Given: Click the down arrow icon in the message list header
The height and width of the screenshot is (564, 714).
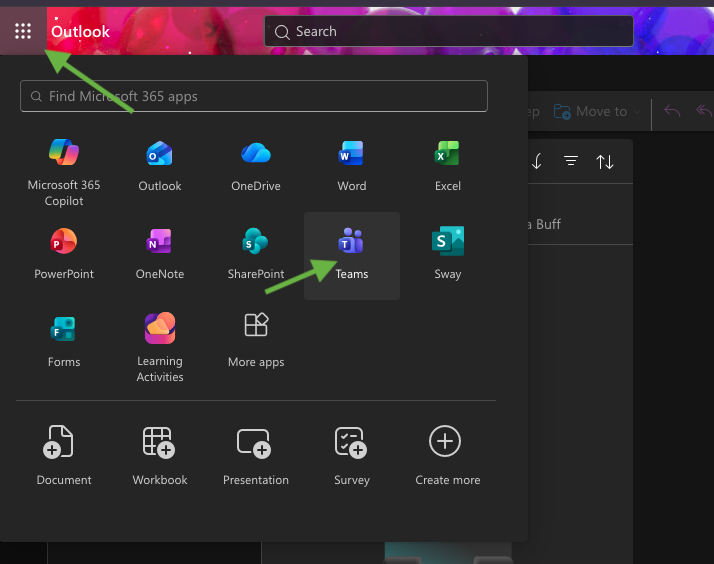Looking at the screenshot, I should [x=537, y=161].
